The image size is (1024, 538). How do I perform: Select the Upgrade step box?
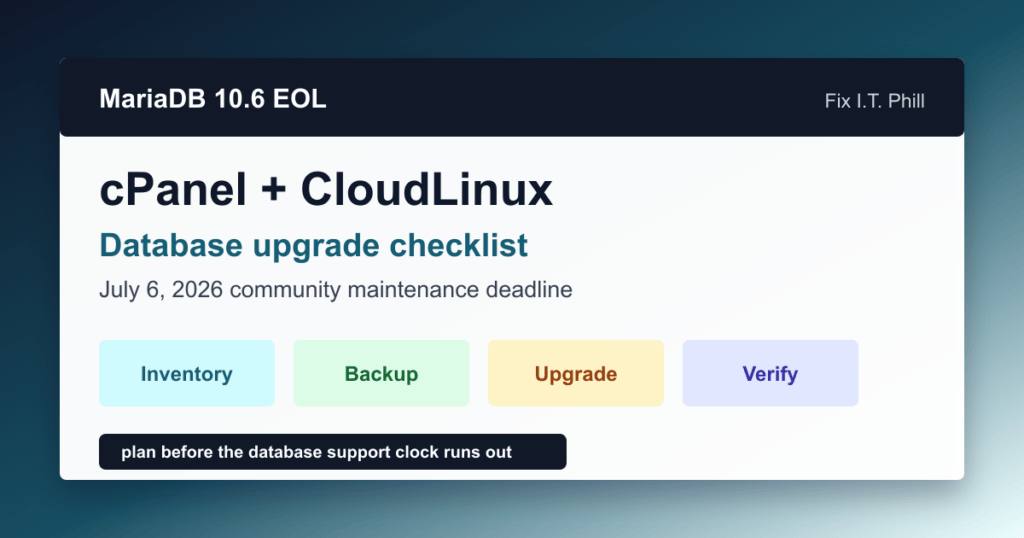tap(576, 373)
